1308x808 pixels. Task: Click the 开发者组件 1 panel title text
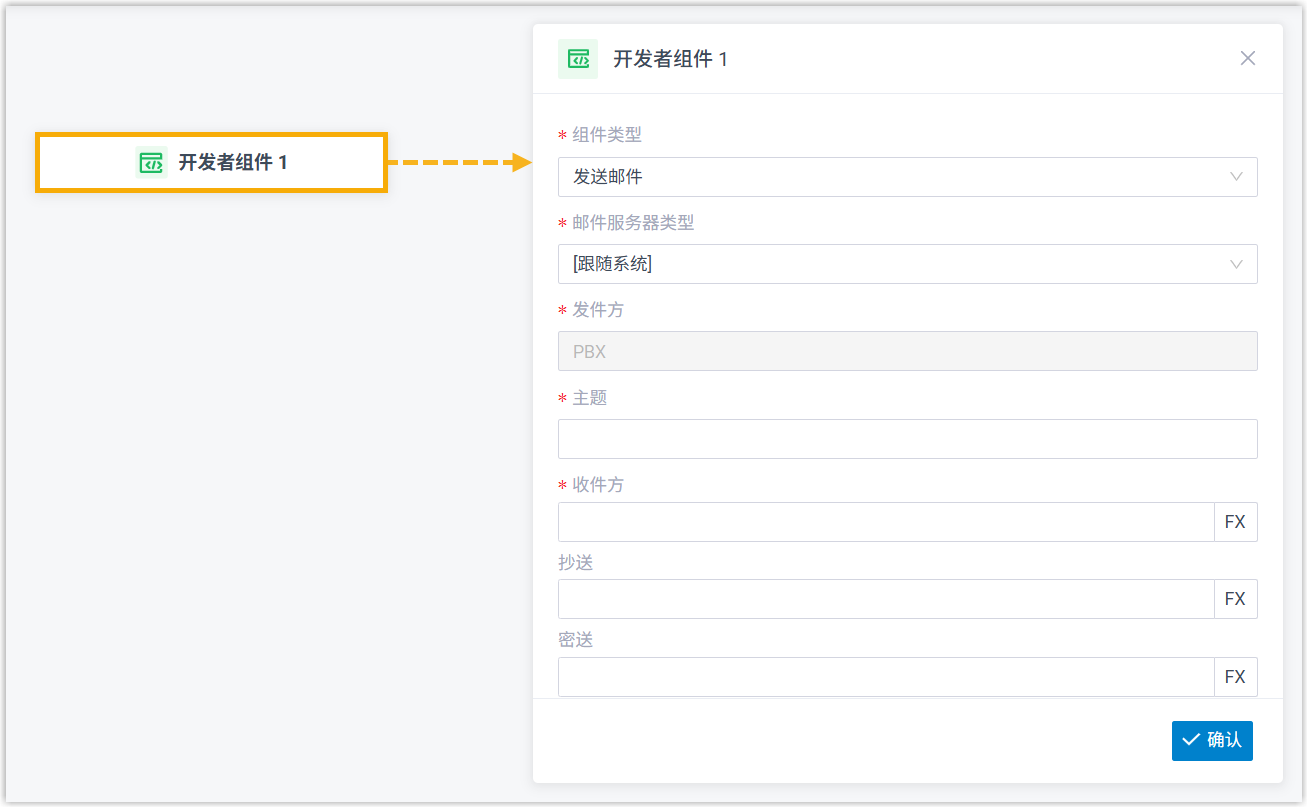point(670,59)
